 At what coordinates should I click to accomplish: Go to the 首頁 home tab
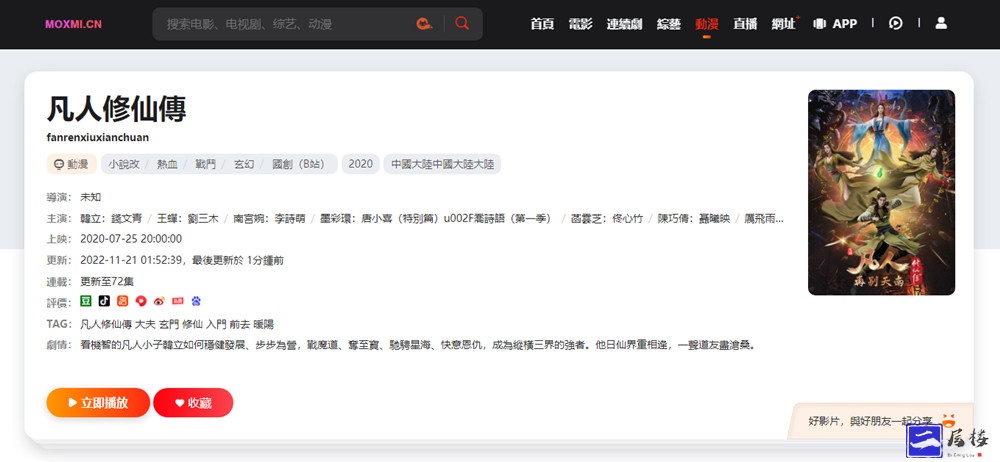542,24
